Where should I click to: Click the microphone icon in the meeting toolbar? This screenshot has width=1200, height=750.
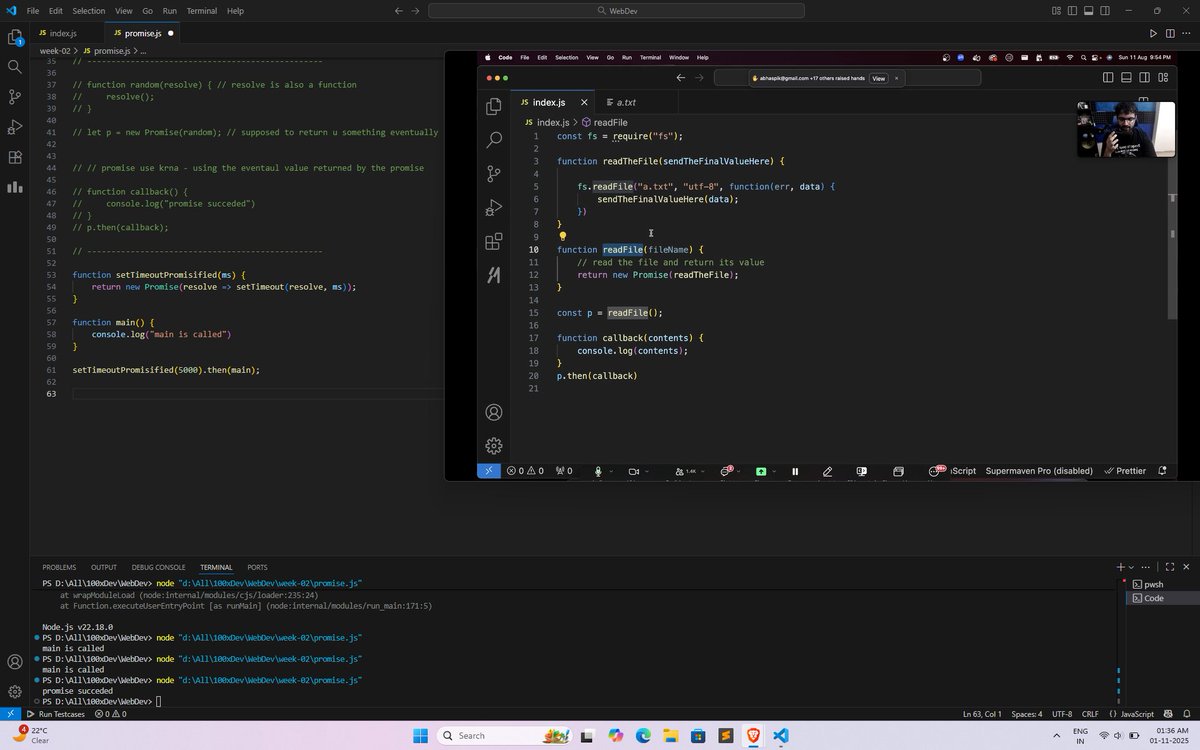598,471
